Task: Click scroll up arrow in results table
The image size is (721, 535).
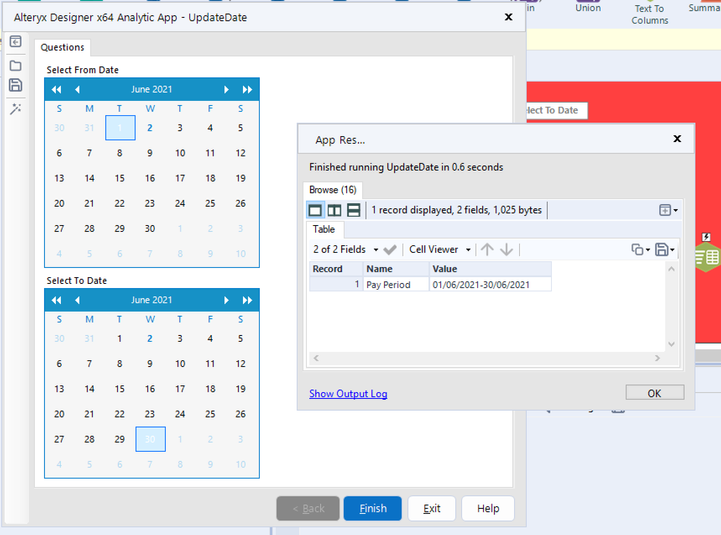Action: 671,269
